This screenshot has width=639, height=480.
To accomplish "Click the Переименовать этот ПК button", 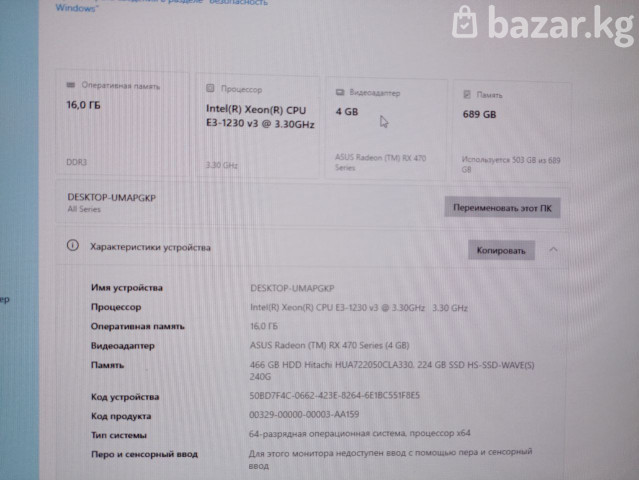I will pos(502,208).
